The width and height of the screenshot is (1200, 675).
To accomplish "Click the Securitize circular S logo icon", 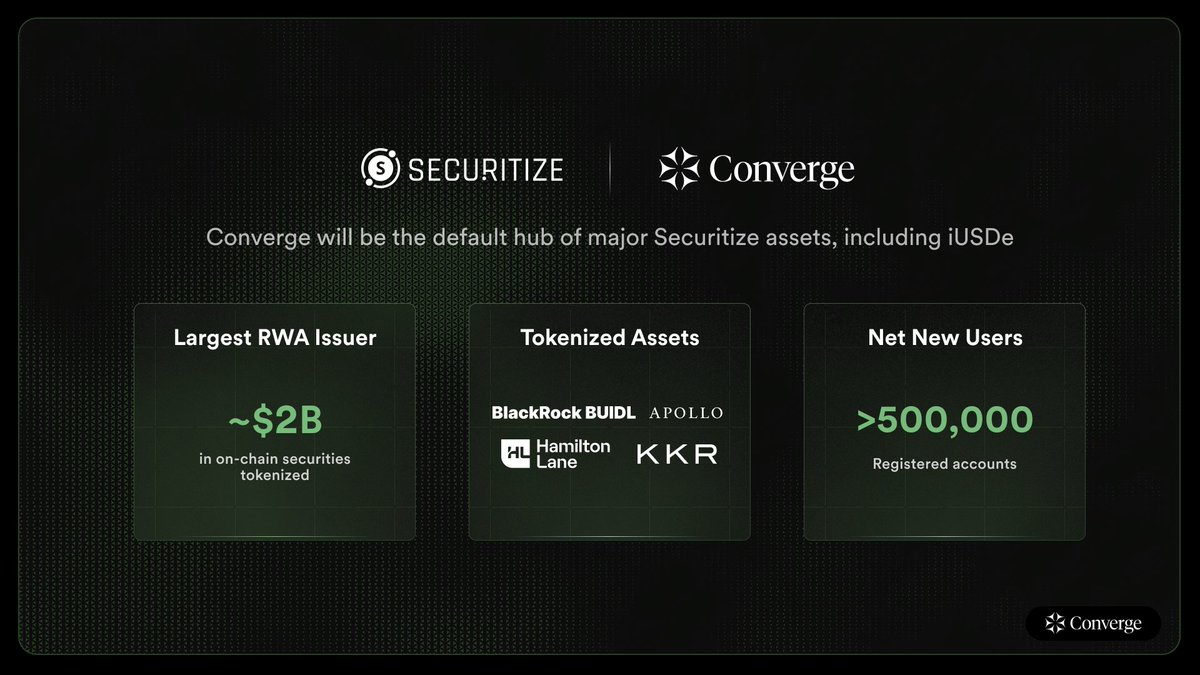I will pos(380,168).
